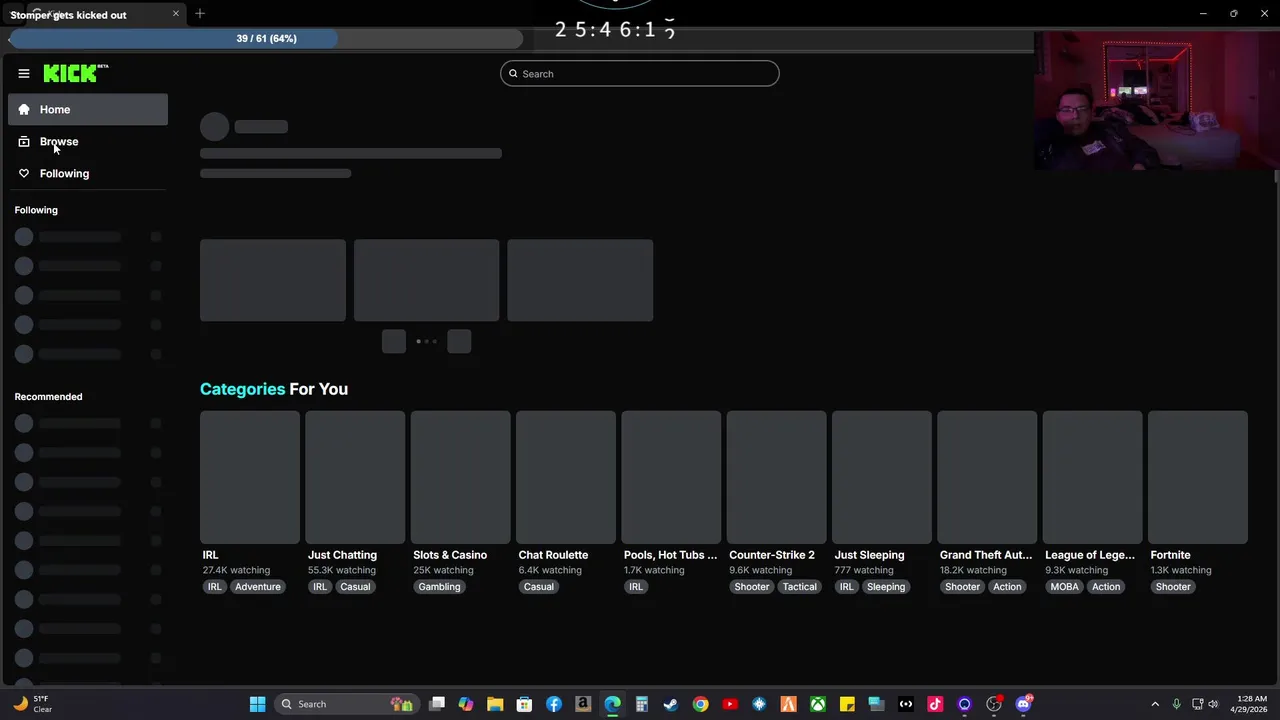Open volume control in system tray
Screen dimensions: 1280x720
coord(1213,704)
